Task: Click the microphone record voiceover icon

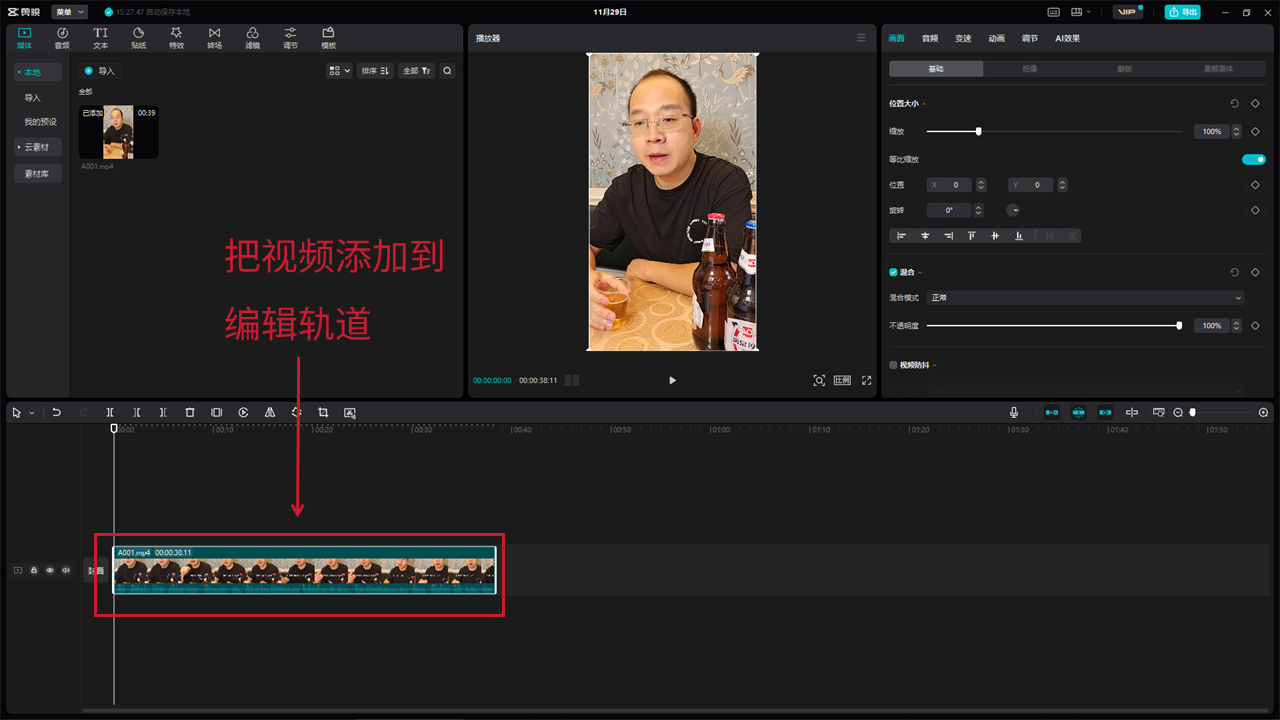Action: tap(1014, 412)
